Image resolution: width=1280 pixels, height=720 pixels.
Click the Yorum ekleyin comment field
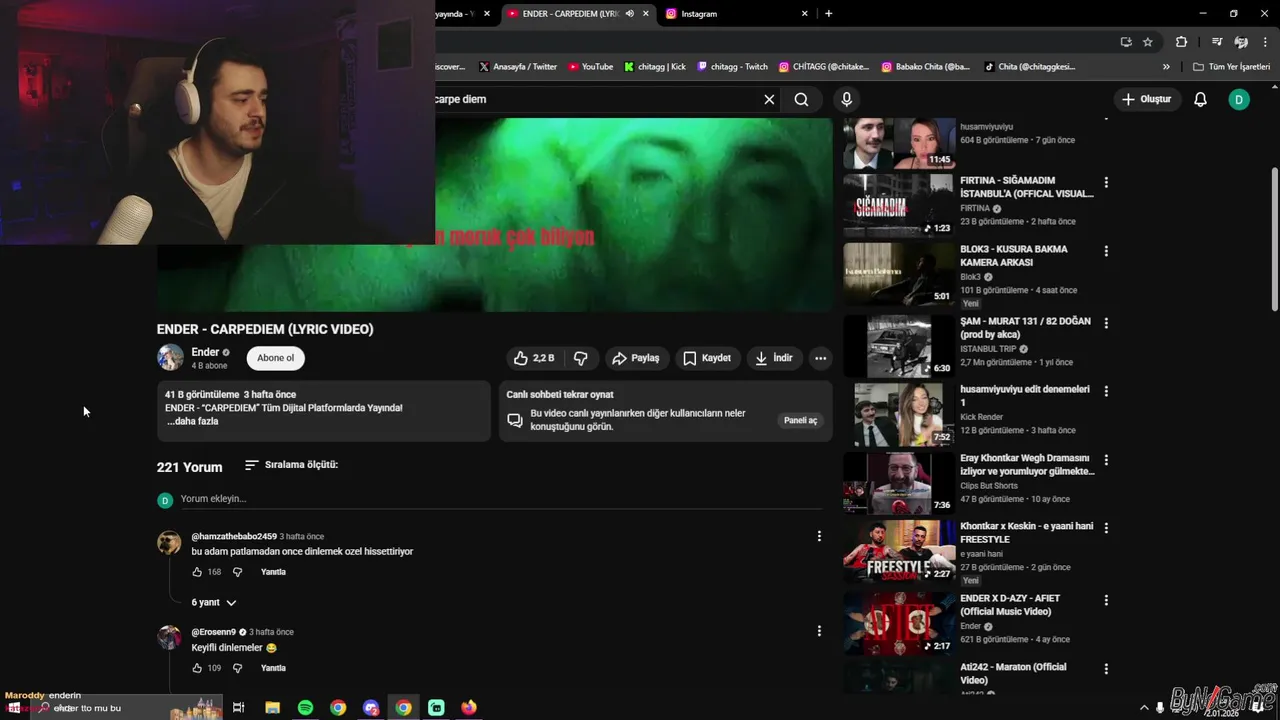tap(499, 499)
